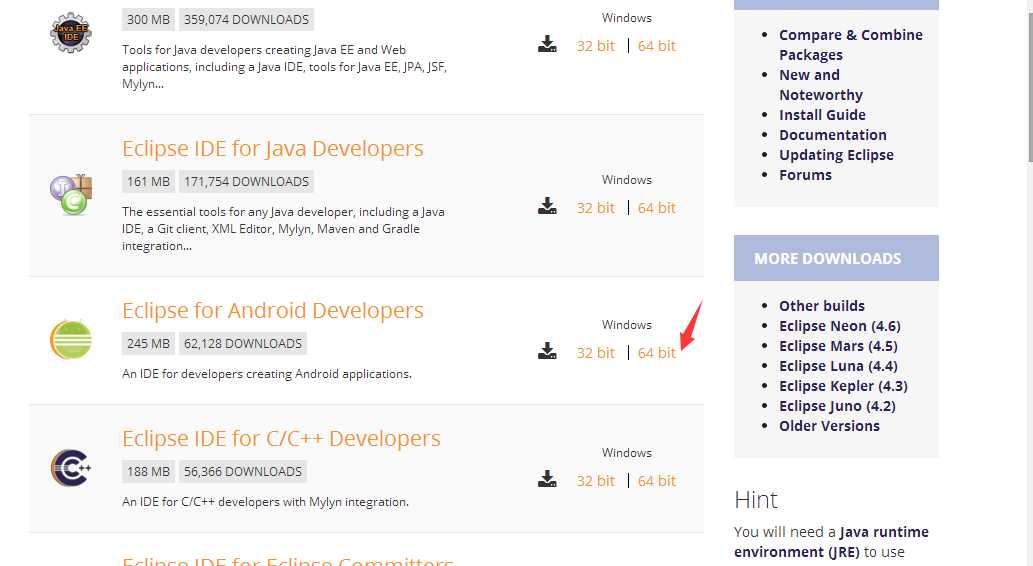This screenshot has width=1033, height=566.
Task: Click the 188 MB size badge
Action: [x=148, y=471]
